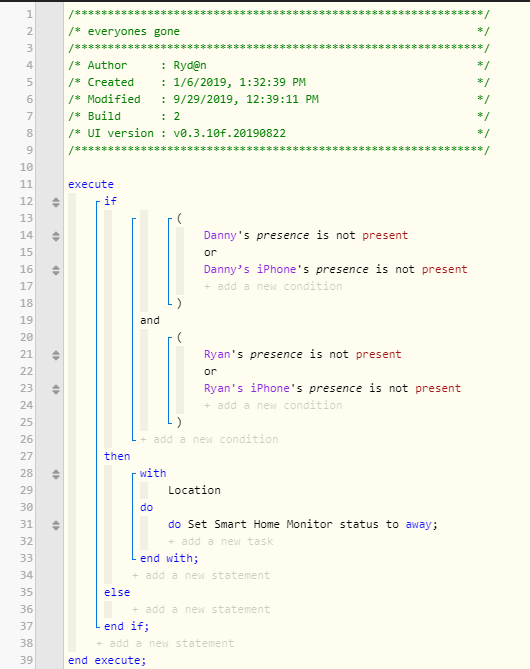
Task: Click the 'else' keyword
Action: [117, 592]
